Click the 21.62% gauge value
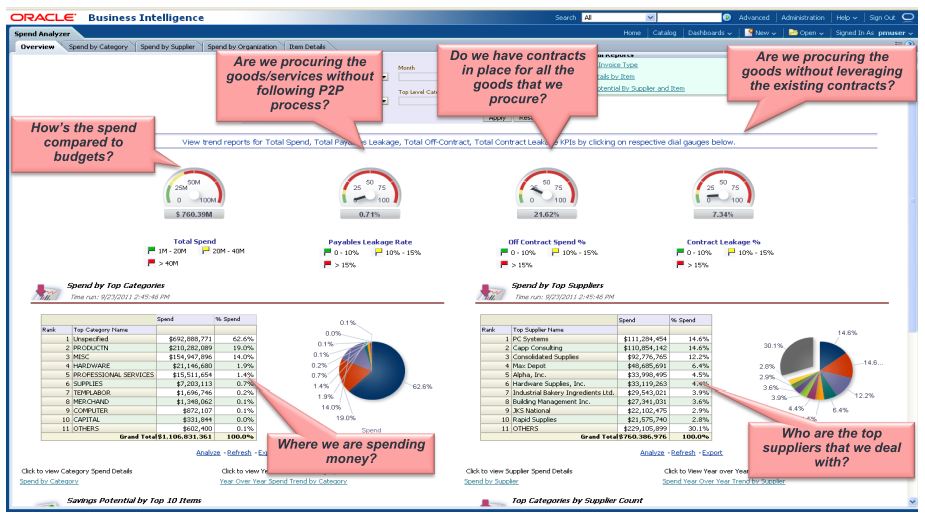This screenshot has height=517, width=925. click(x=546, y=214)
